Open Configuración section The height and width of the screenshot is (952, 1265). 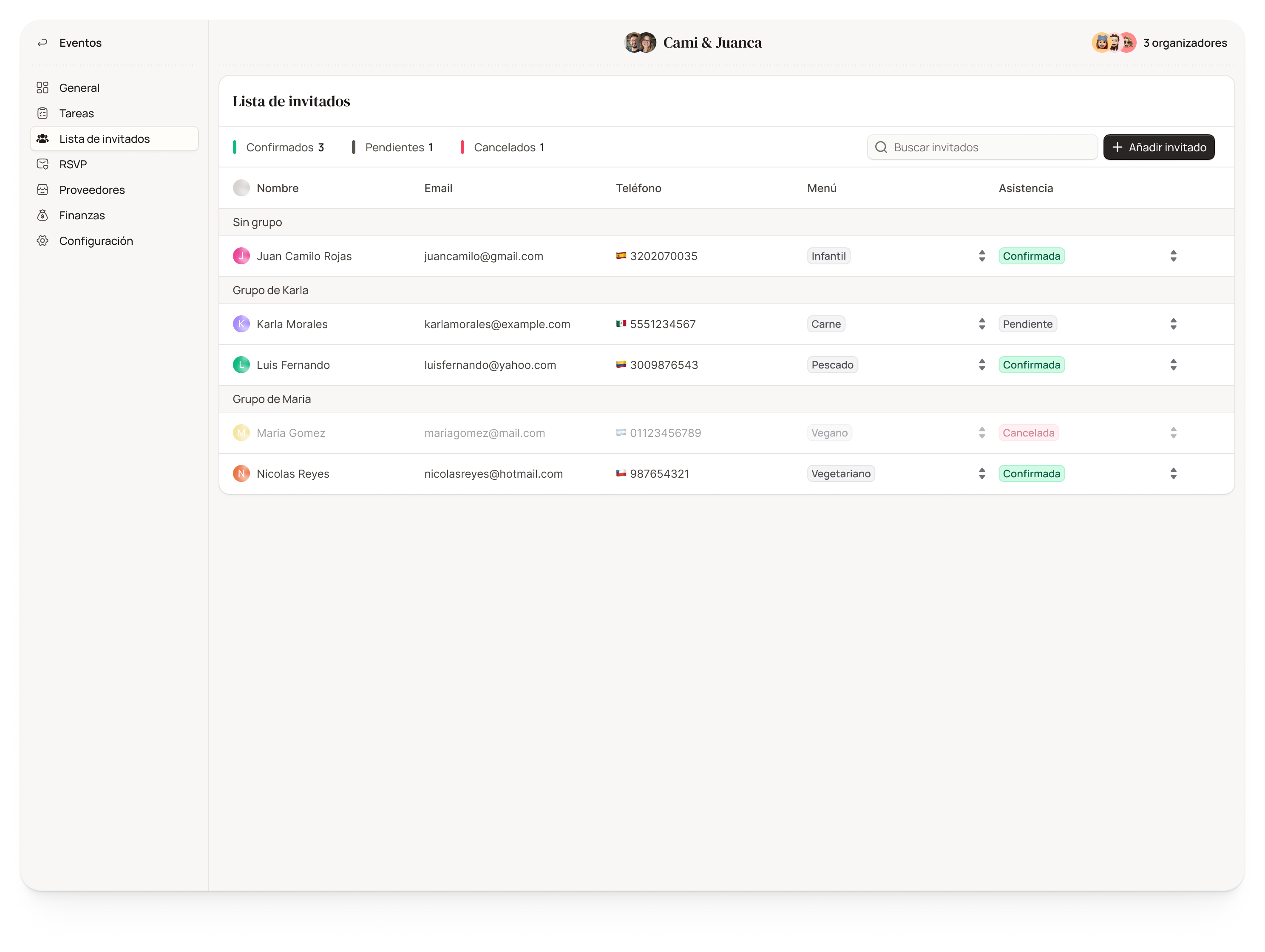point(114,240)
